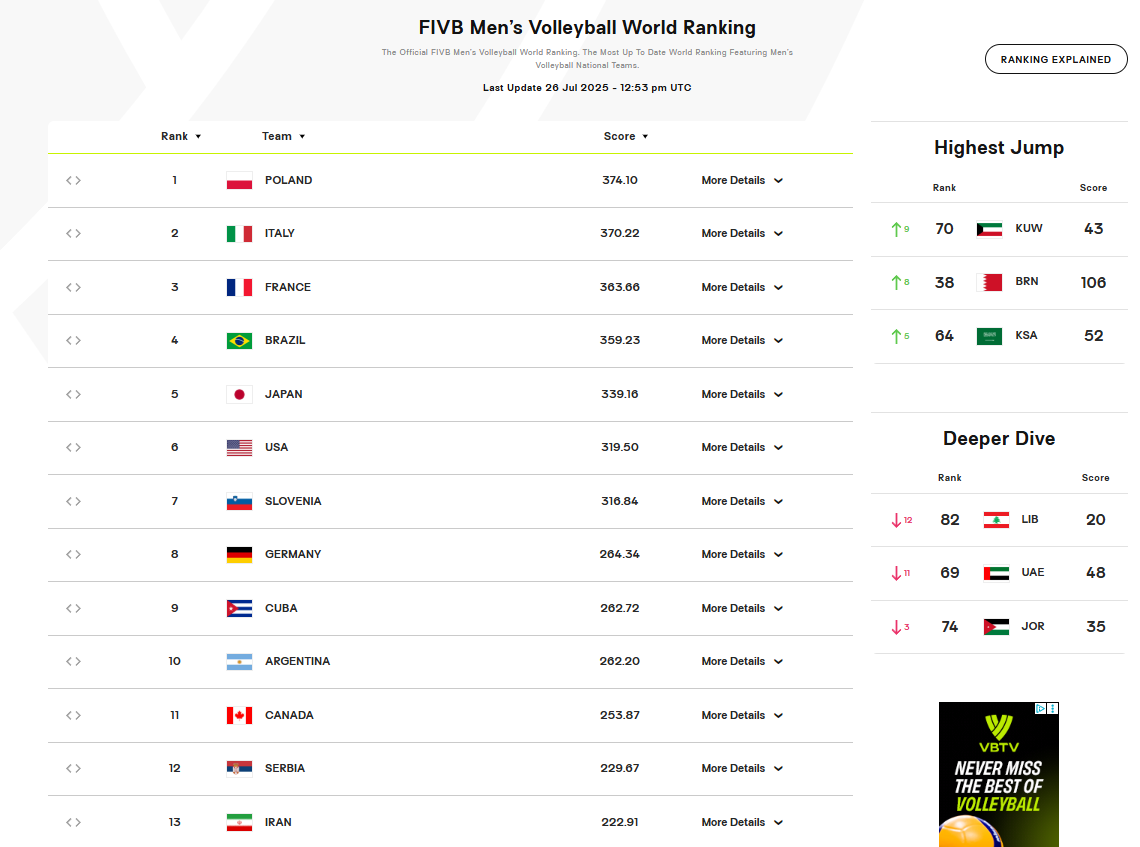The image size is (1140, 847).
Task: Click the Canada flag icon
Action: pos(239,716)
